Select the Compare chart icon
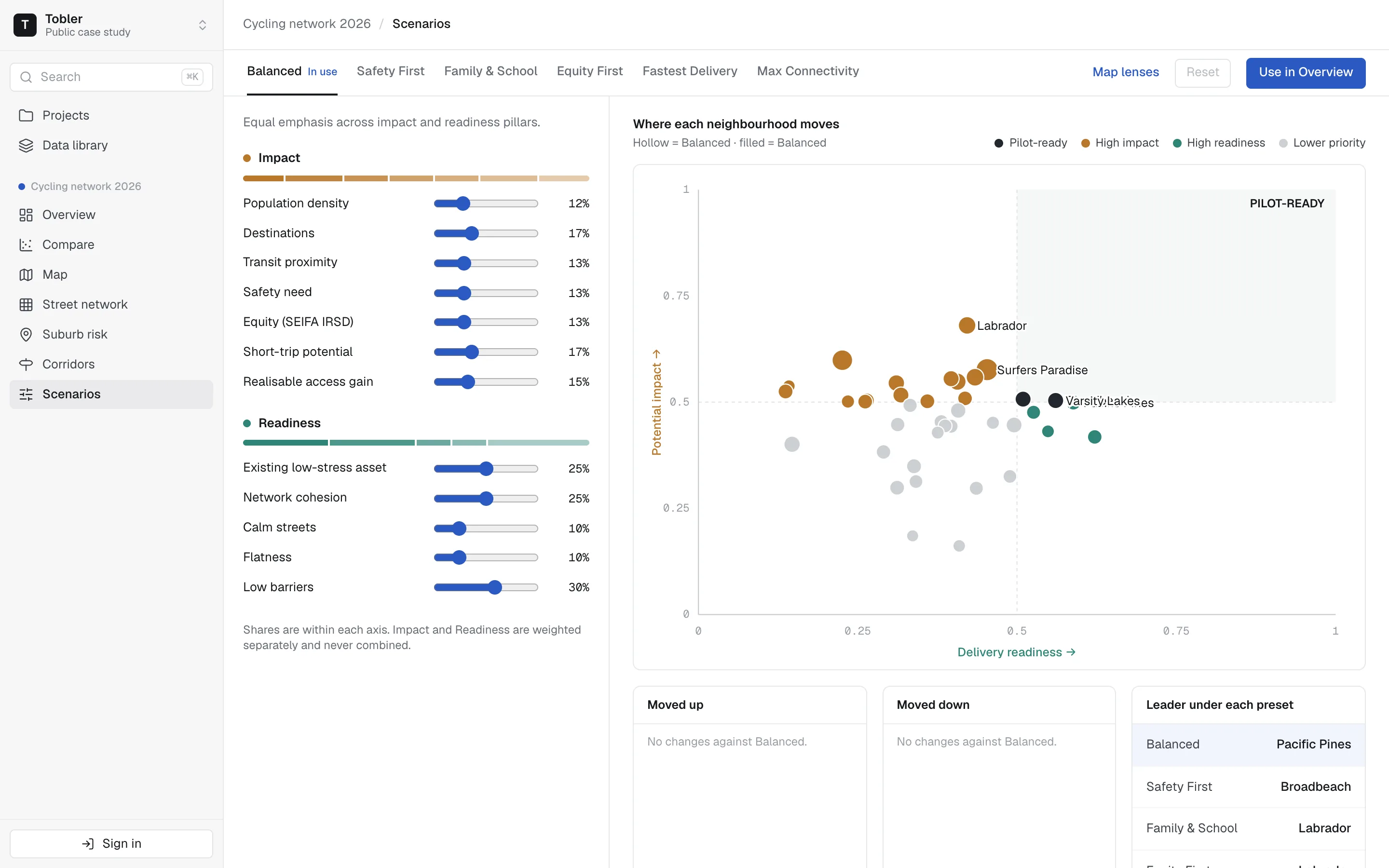 point(26,244)
